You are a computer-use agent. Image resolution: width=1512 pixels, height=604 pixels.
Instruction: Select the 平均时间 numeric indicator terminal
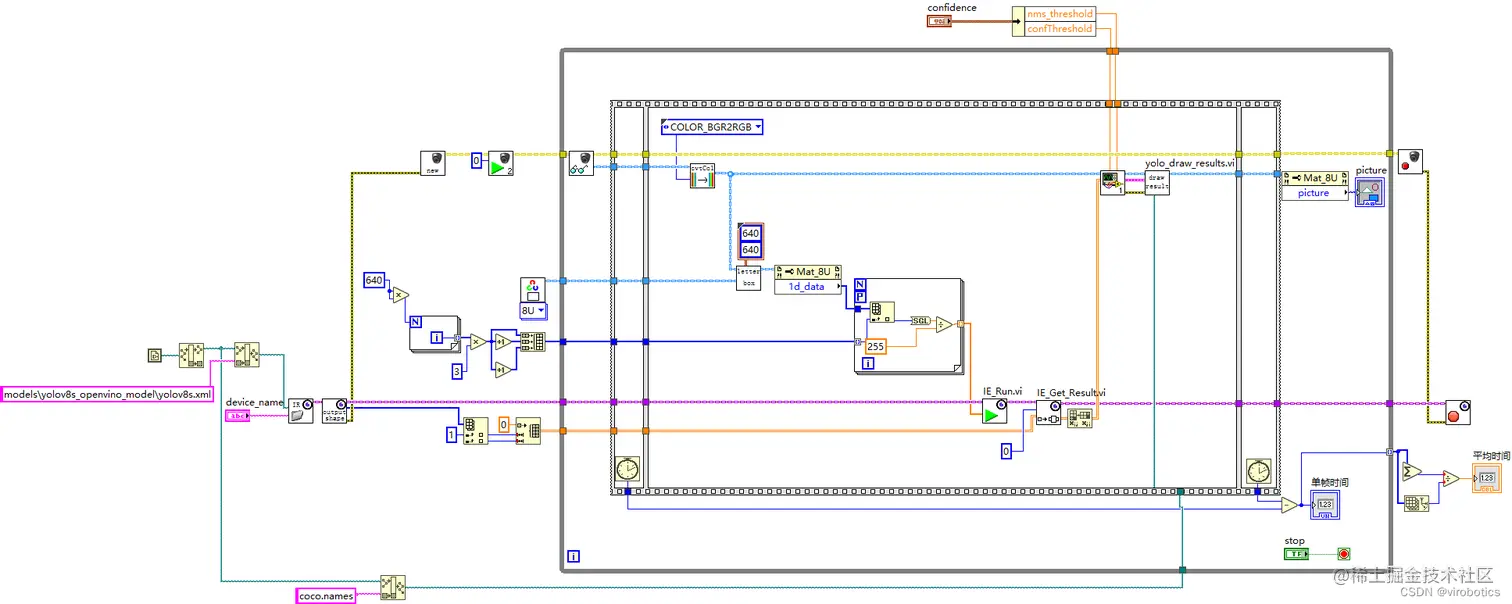1487,478
